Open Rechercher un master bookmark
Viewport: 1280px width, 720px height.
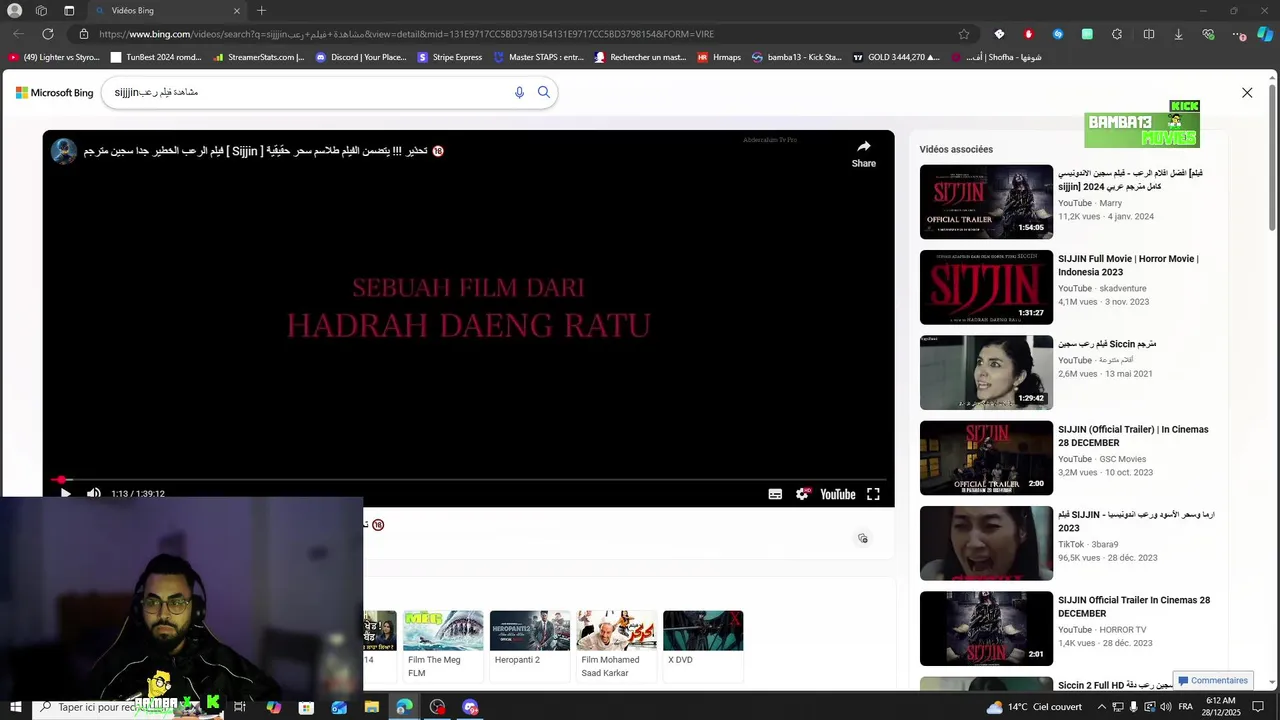[640, 57]
